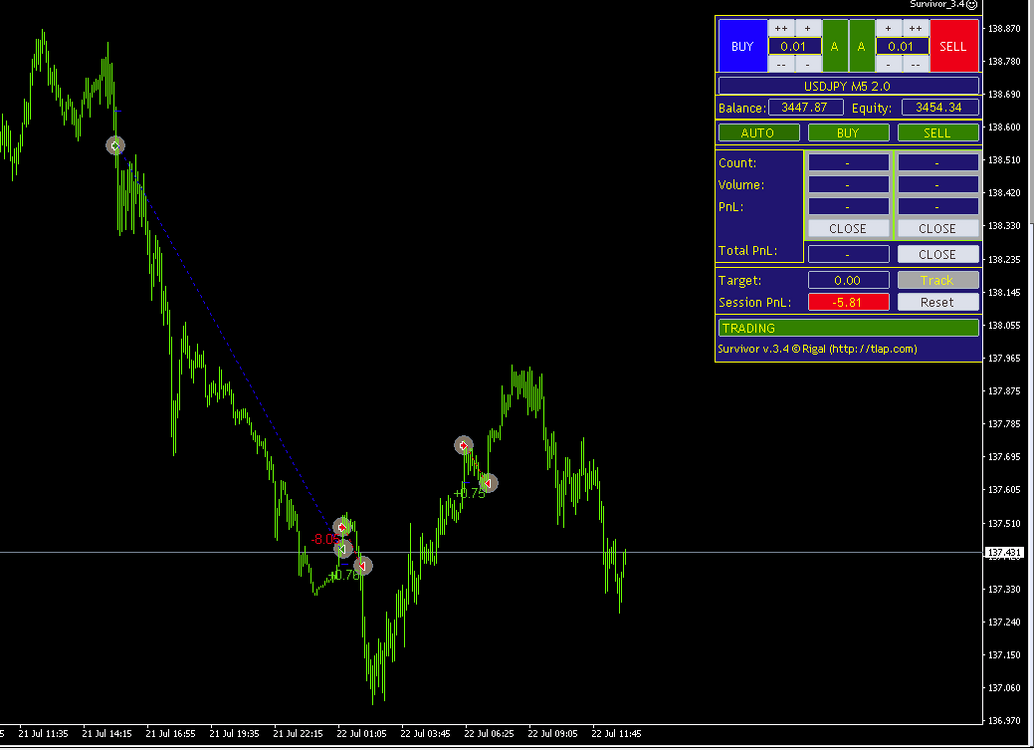Click the CLOSE button in the Total PnL row
This screenshot has width=1034, height=750.
point(938,254)
